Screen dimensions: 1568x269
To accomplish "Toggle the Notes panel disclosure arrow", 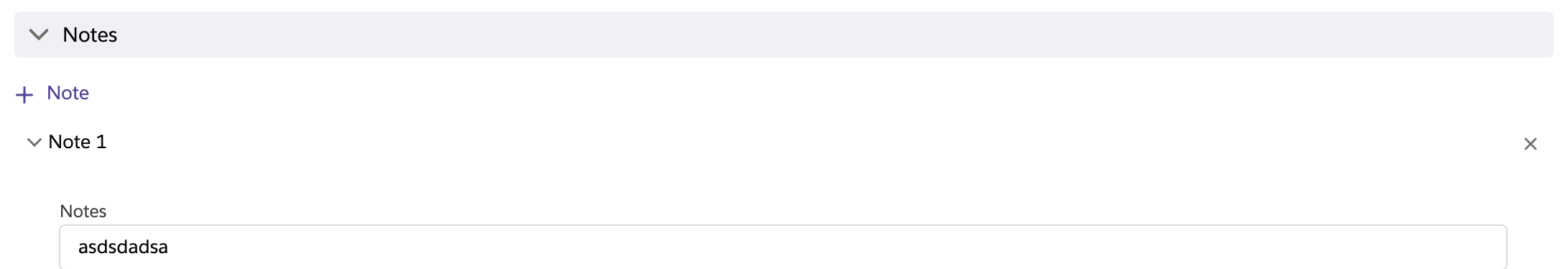I will (39, 35).
